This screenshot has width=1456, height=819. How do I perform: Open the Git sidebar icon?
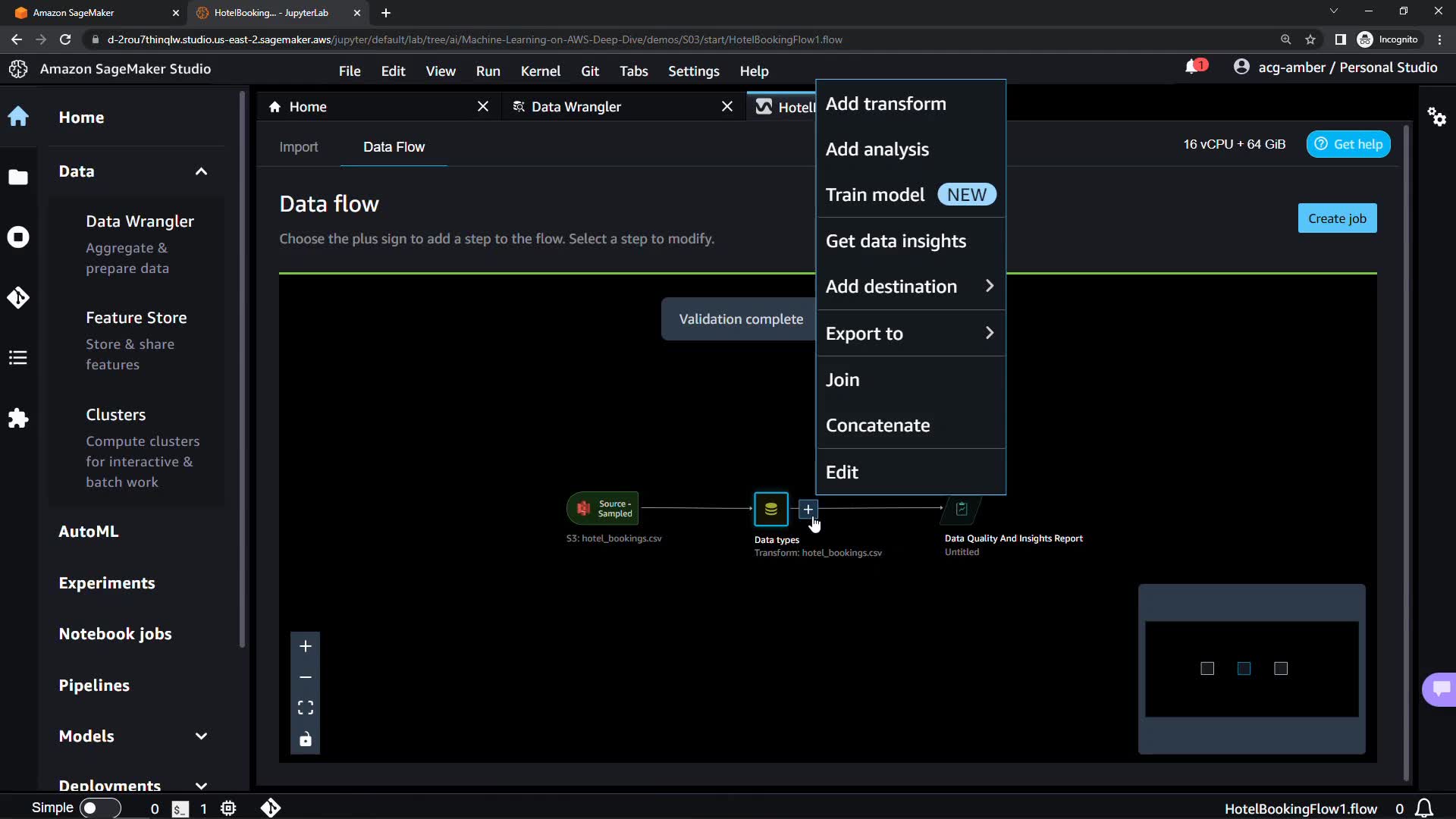[18, 297]
